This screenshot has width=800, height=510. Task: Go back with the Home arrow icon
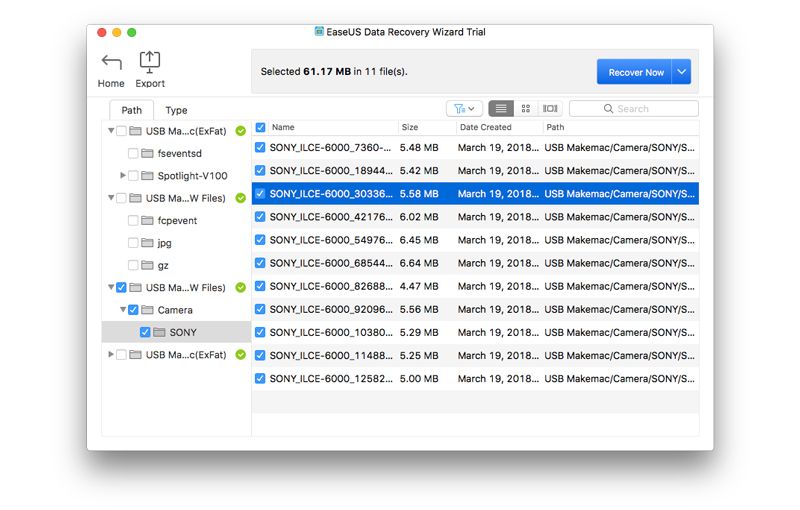(111, 62)
